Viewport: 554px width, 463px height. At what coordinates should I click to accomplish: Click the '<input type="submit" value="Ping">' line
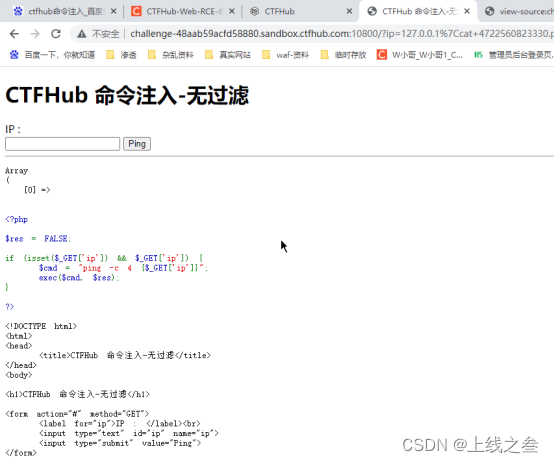pos(120,443)
